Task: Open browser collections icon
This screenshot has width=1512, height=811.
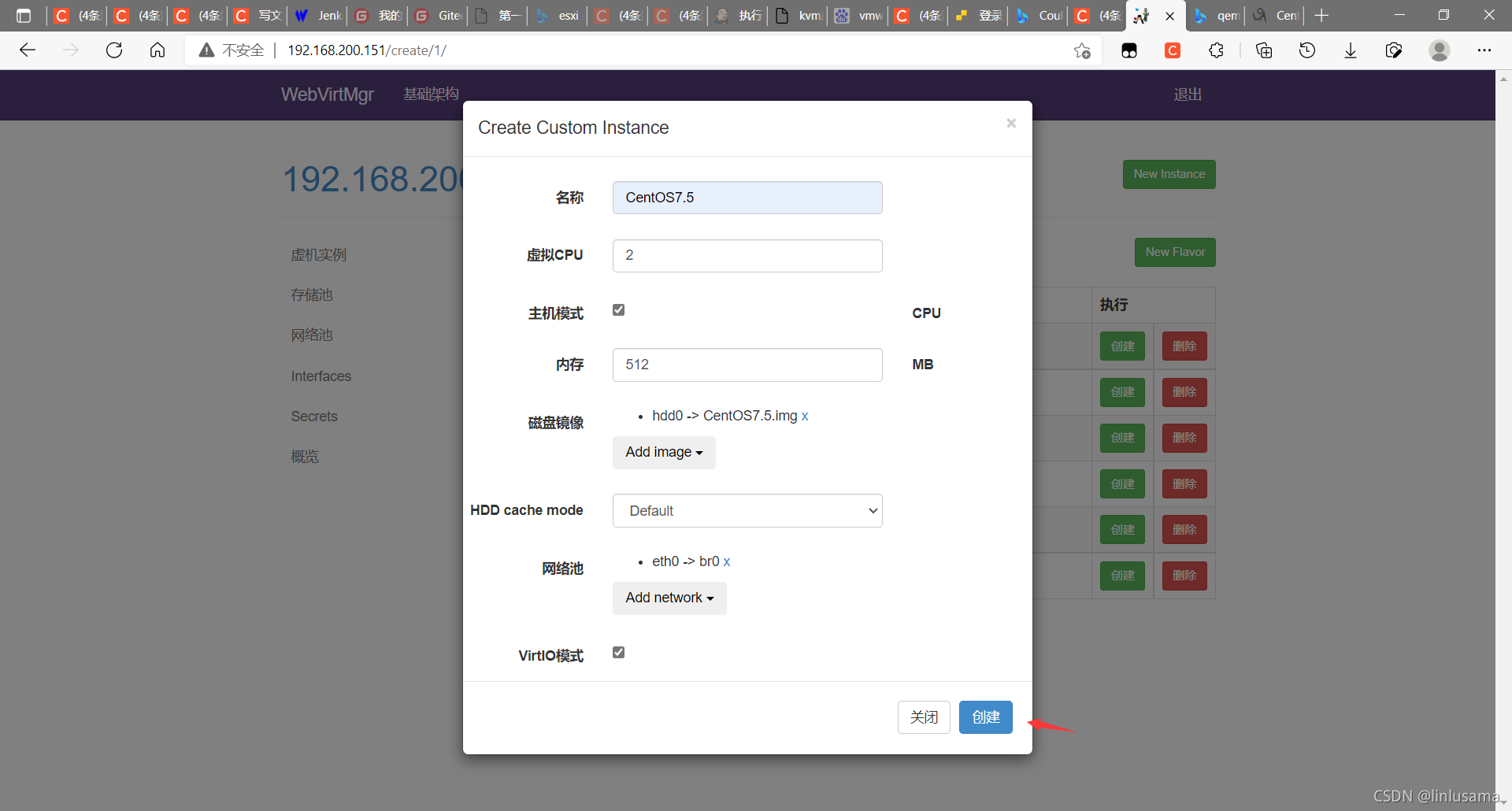Action: pyautogui.click(x=1264, y=50)
